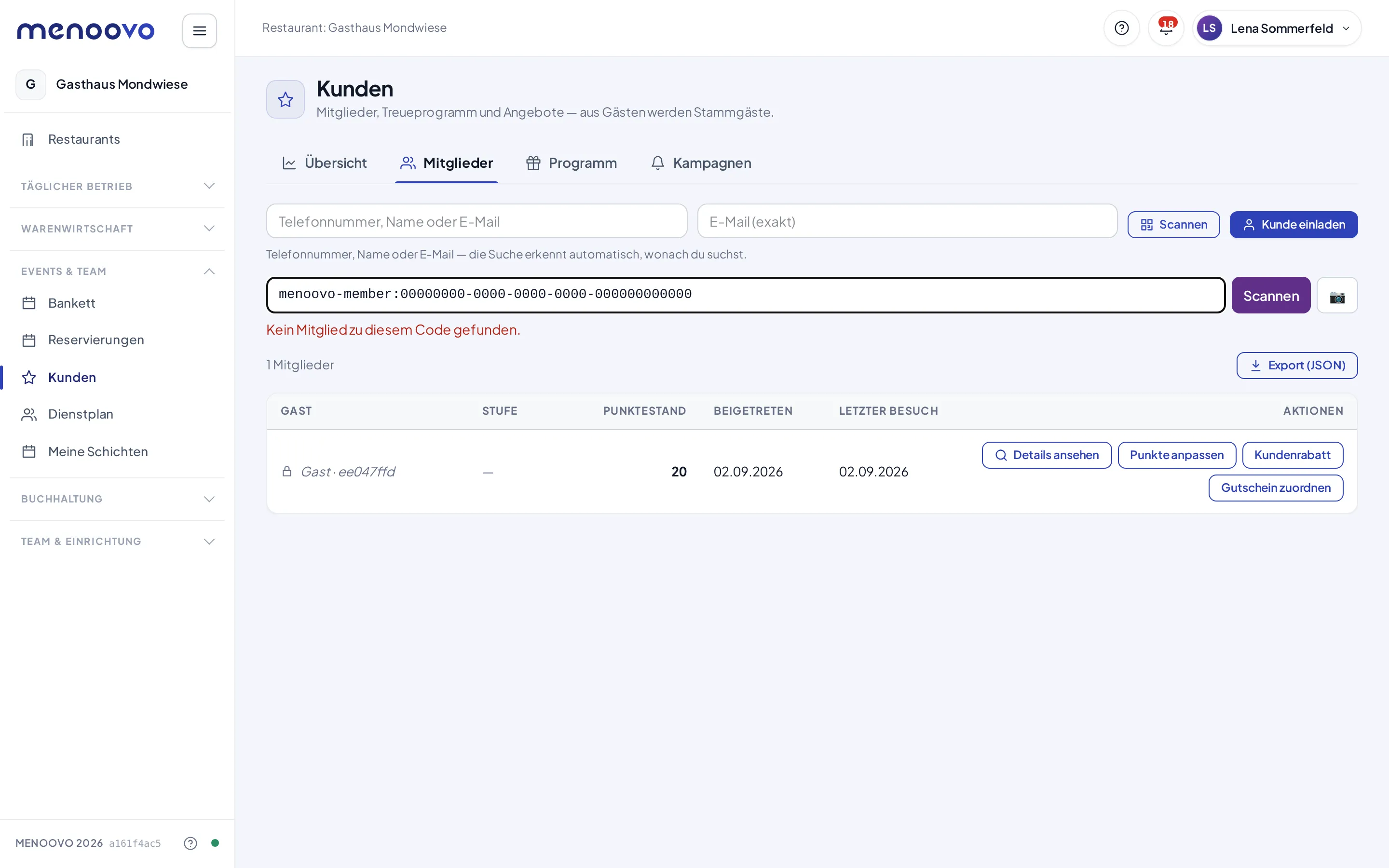
Task: Click the lock icon next to Gast ee047ffd
Action: point(287,471)
